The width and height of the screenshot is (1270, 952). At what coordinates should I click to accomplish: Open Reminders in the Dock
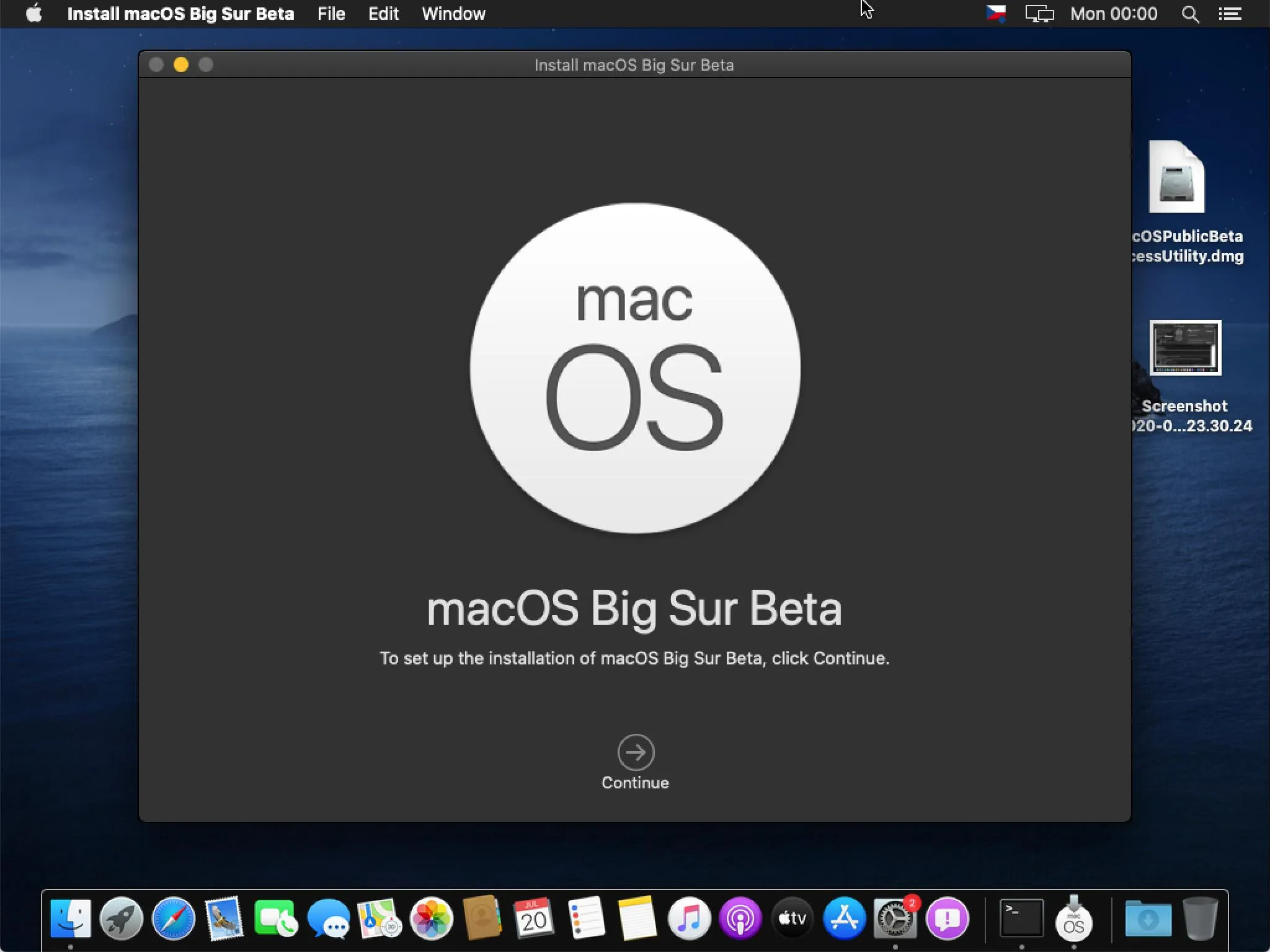point(586,918)
